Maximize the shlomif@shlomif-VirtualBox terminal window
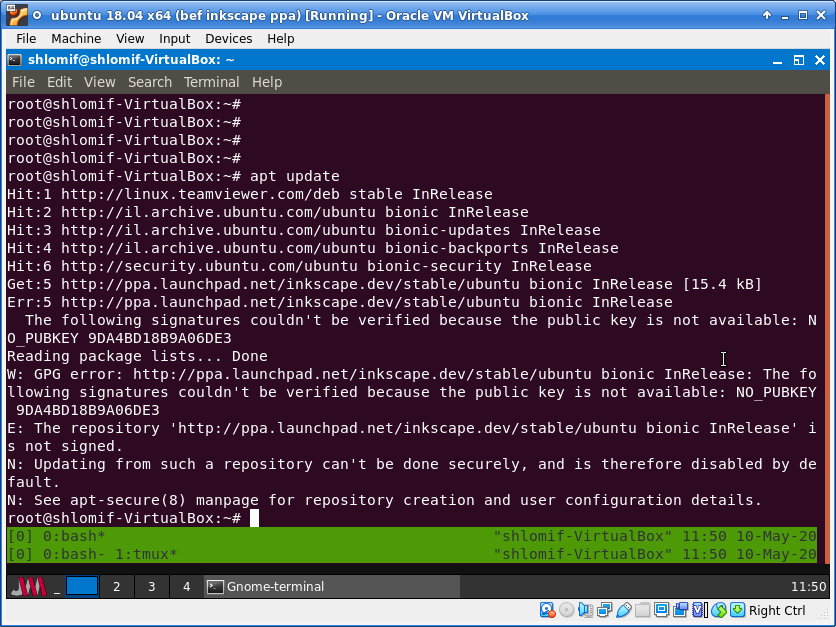Image resolution: width=836 pixels, height=627 pixels. point(798,60)
